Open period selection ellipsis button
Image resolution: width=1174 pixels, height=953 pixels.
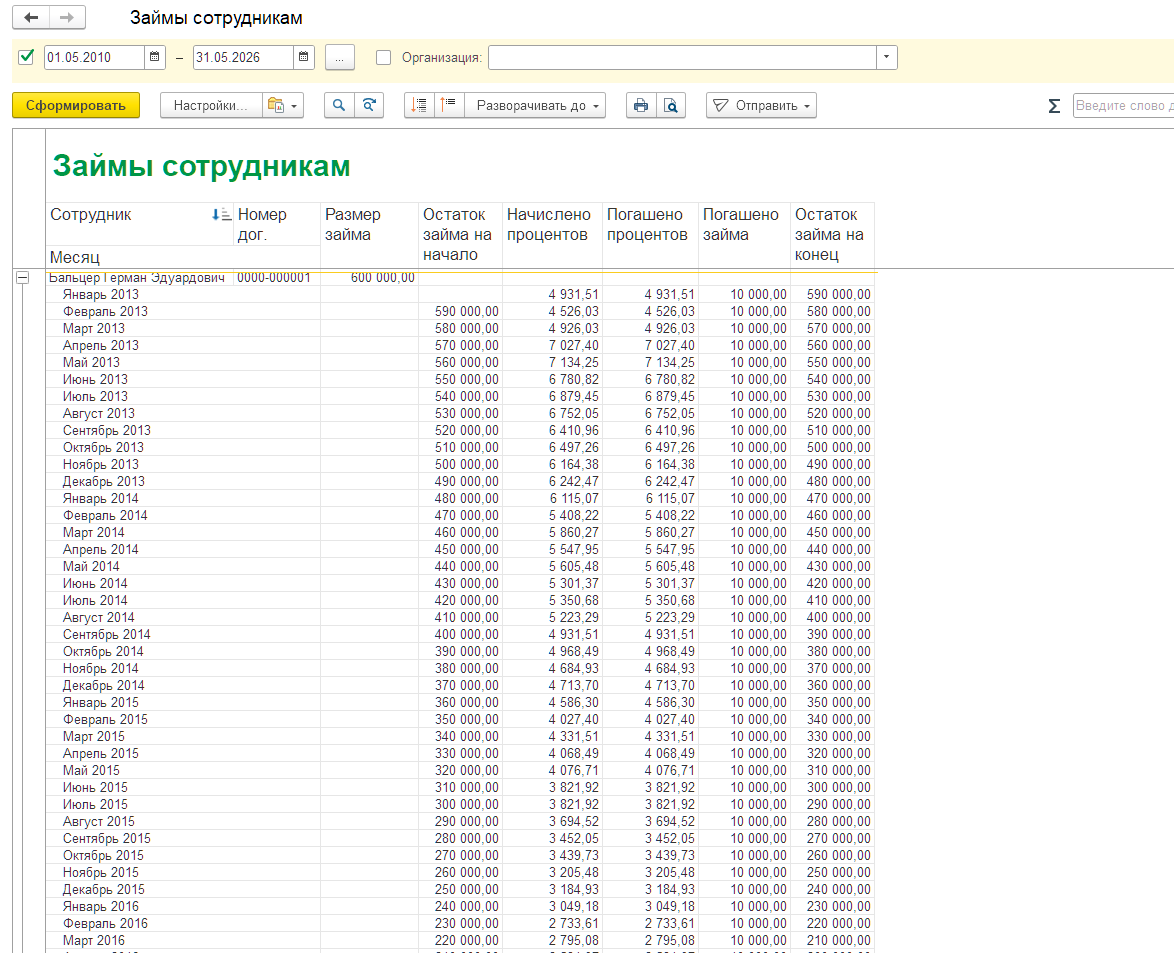(339, 58)
